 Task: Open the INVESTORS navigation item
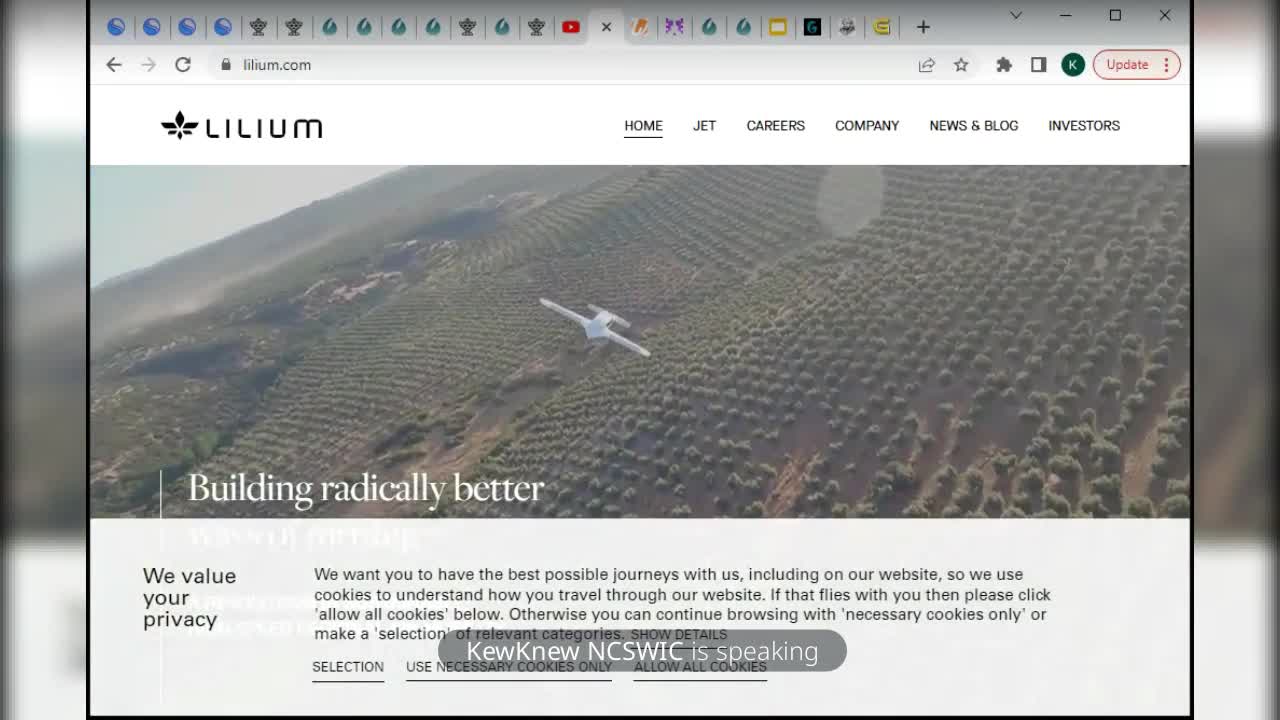coord(1084,126)
